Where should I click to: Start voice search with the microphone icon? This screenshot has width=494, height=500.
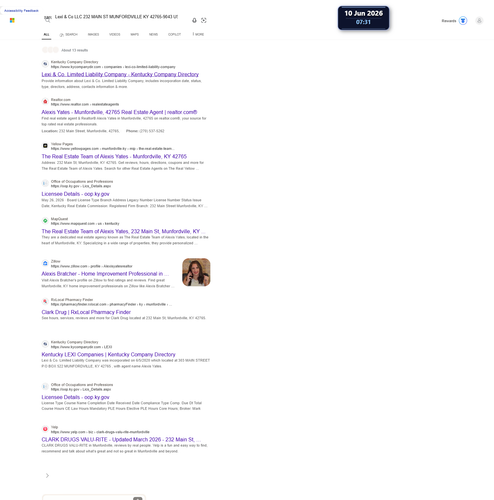click(194, 20)
